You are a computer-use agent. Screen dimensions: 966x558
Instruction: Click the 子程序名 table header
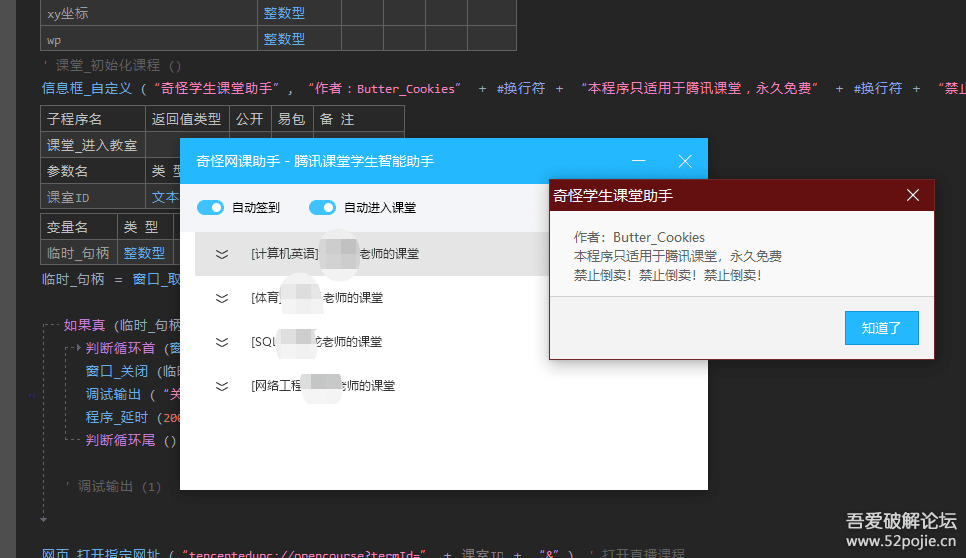[x=92, y=119]
